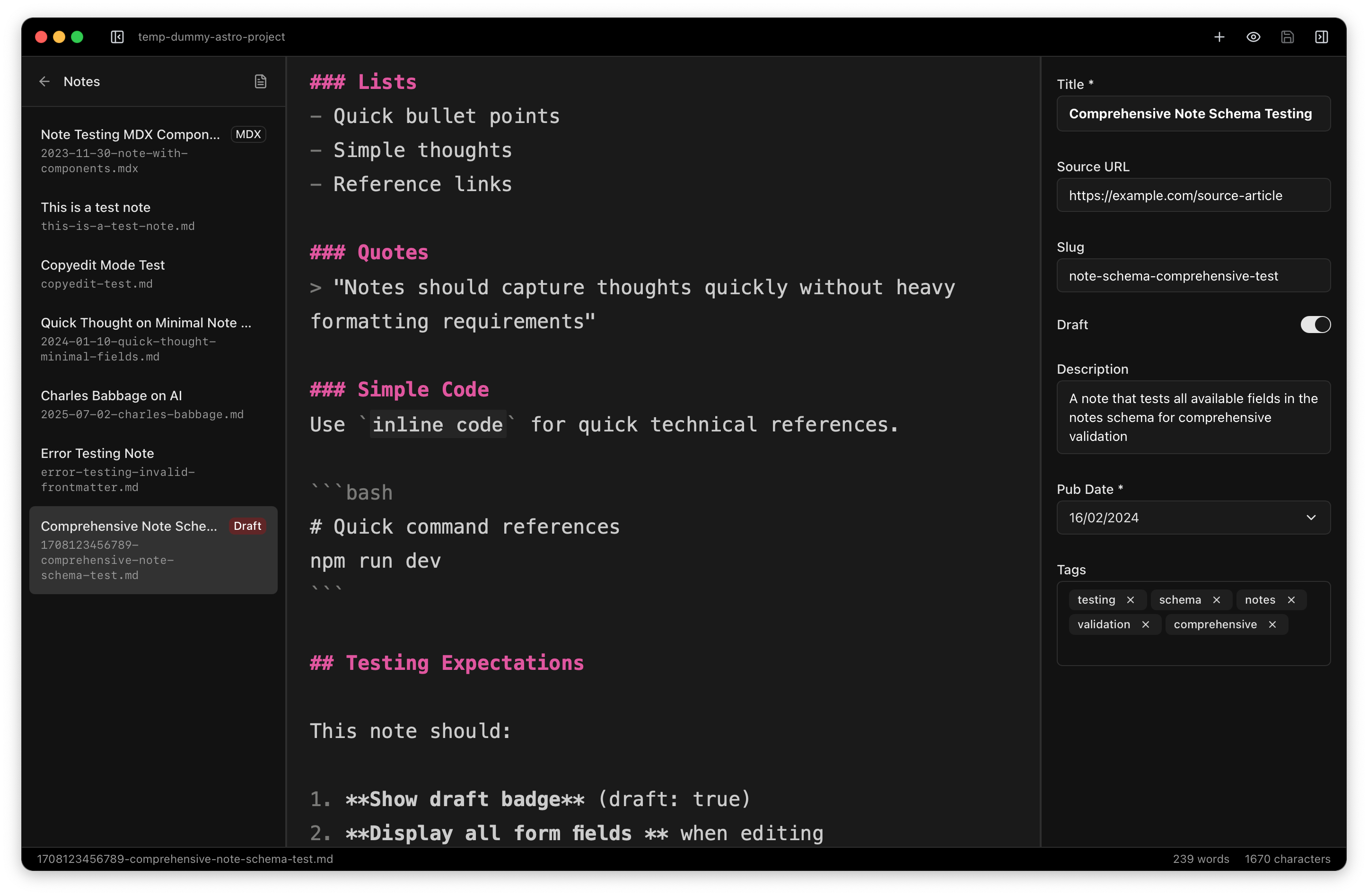The image size is (1368, 896).
Task: Edit the Description text area
Action: (x=1193, y=417)
